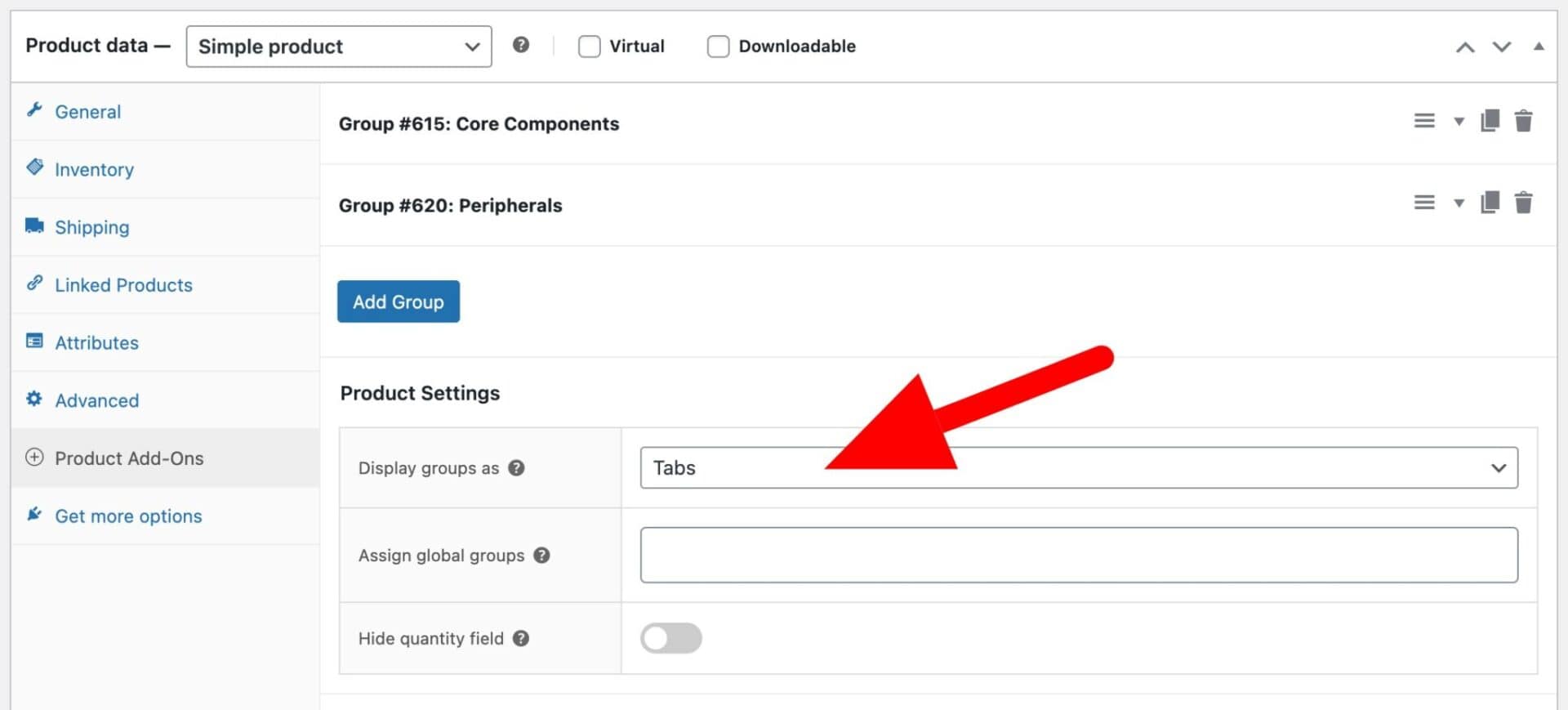This screenshot has width=1568, height=710.
Task: Expand the Core Components group arrow
Action: pos(1459,122)
